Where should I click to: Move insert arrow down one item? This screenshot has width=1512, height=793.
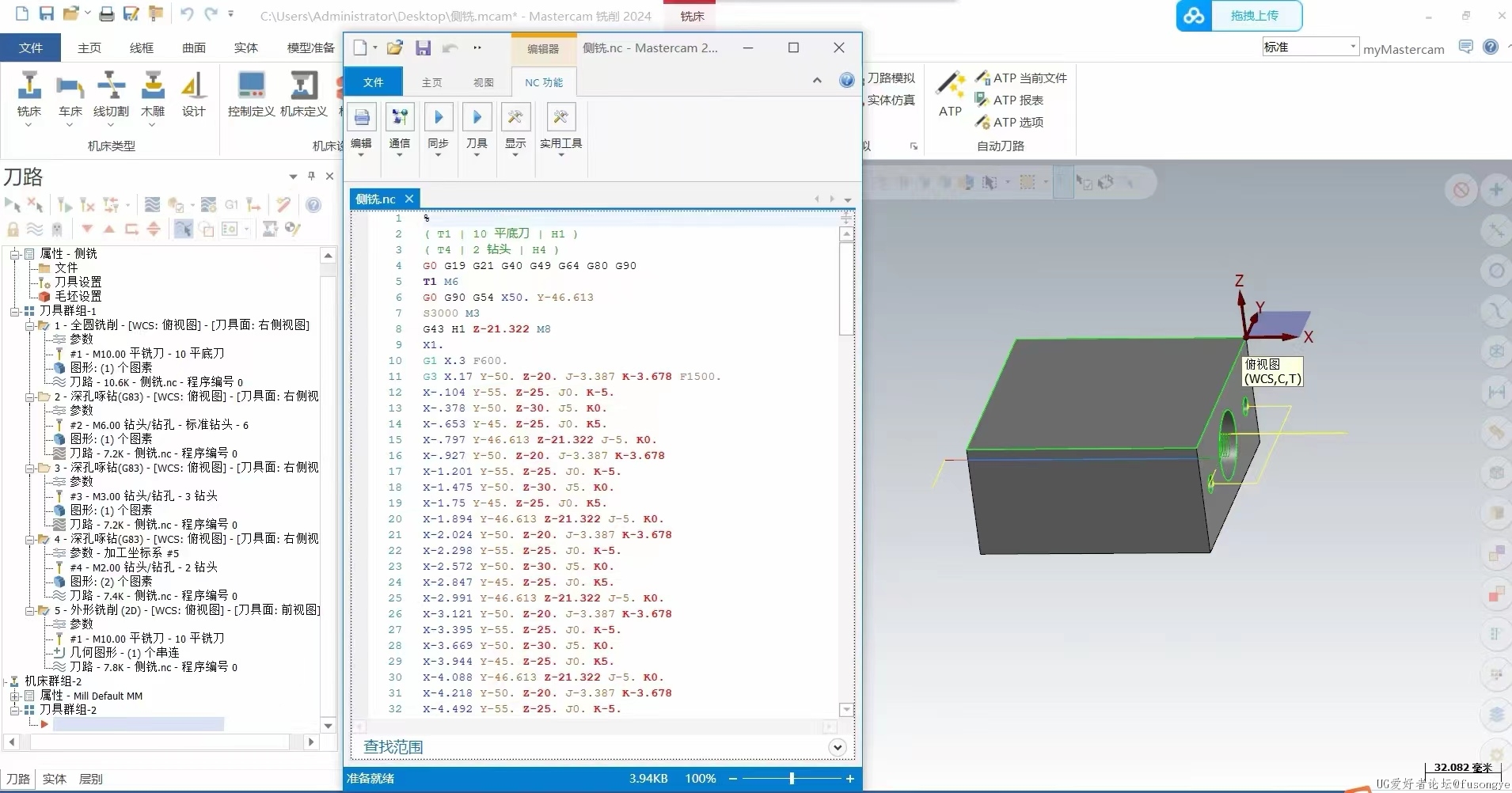click(87, 230)
